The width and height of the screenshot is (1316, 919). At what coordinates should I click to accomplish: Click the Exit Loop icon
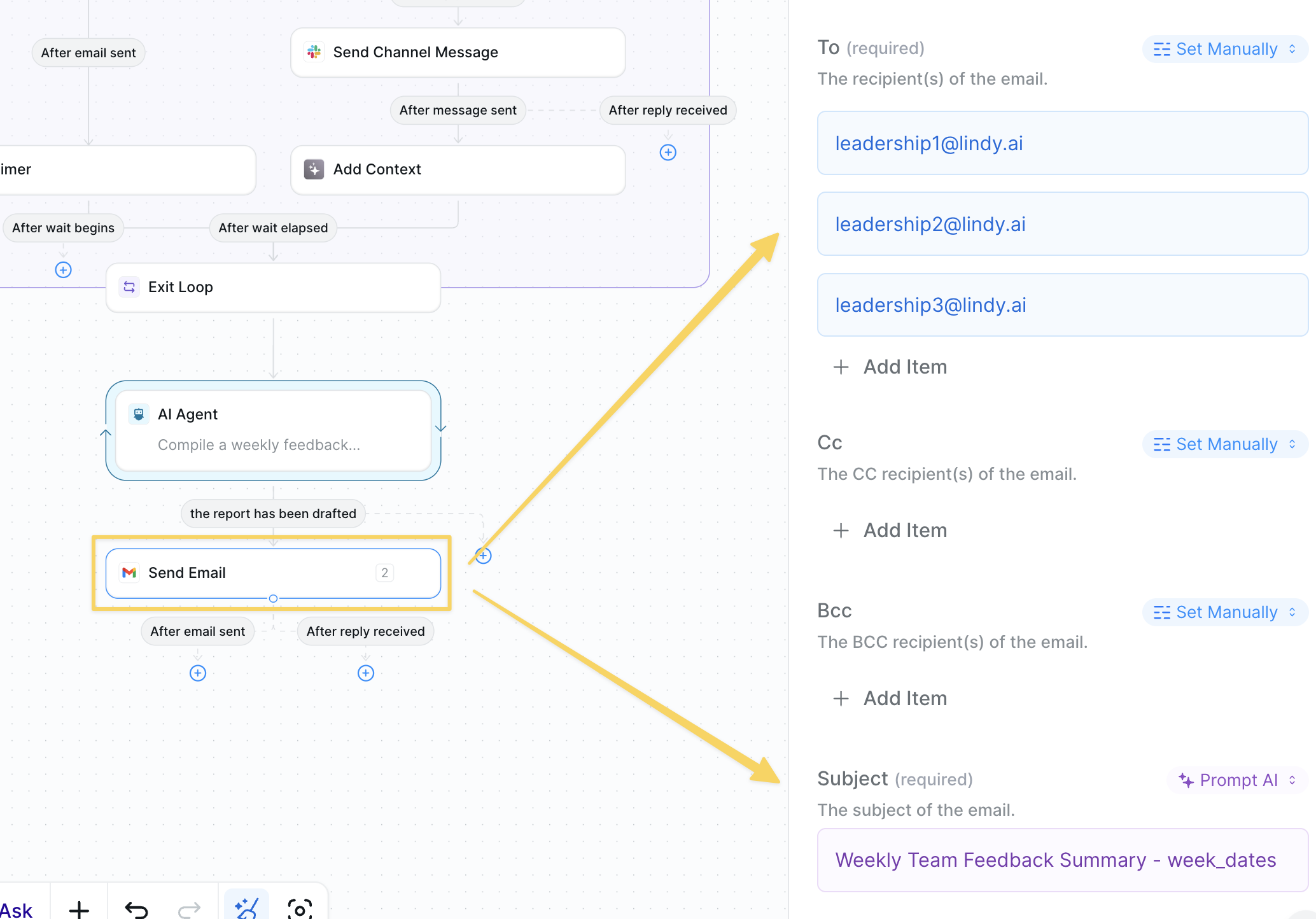[129, 287]
